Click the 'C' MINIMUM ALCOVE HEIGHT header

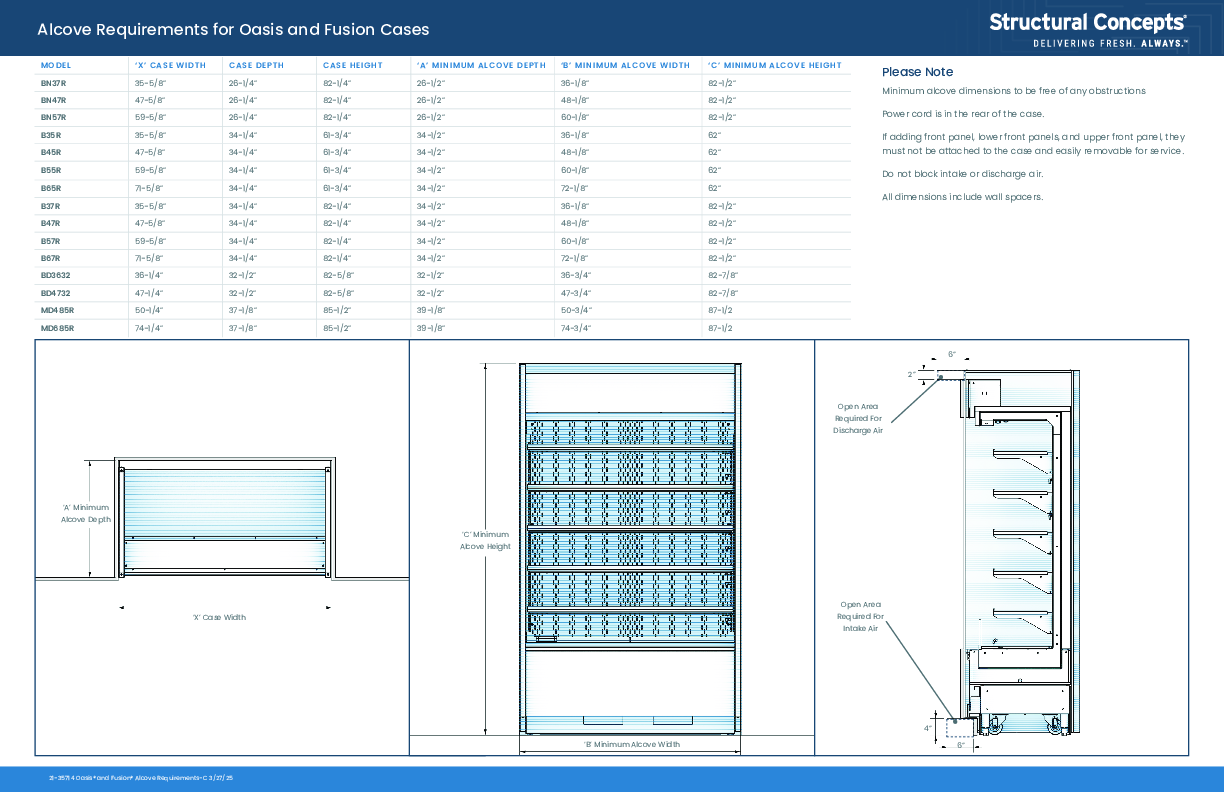coord(775,65)
